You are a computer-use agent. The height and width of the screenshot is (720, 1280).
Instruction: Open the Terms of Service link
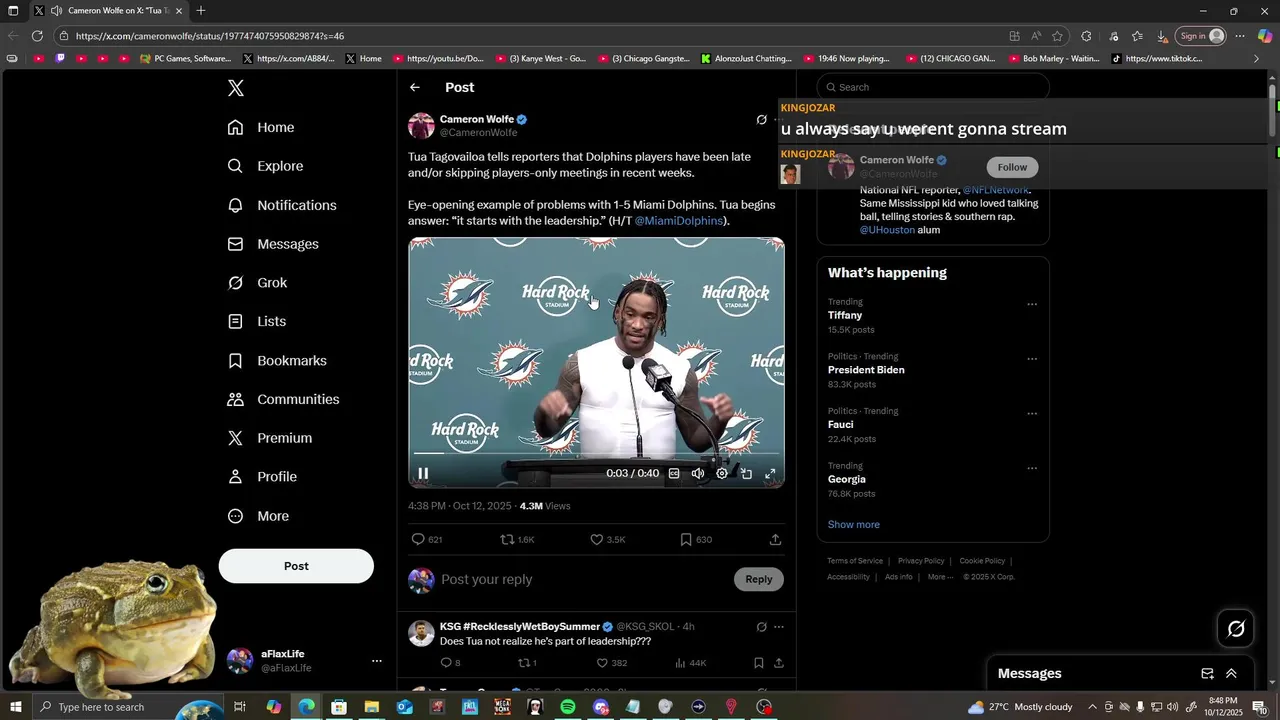(855, 561)
